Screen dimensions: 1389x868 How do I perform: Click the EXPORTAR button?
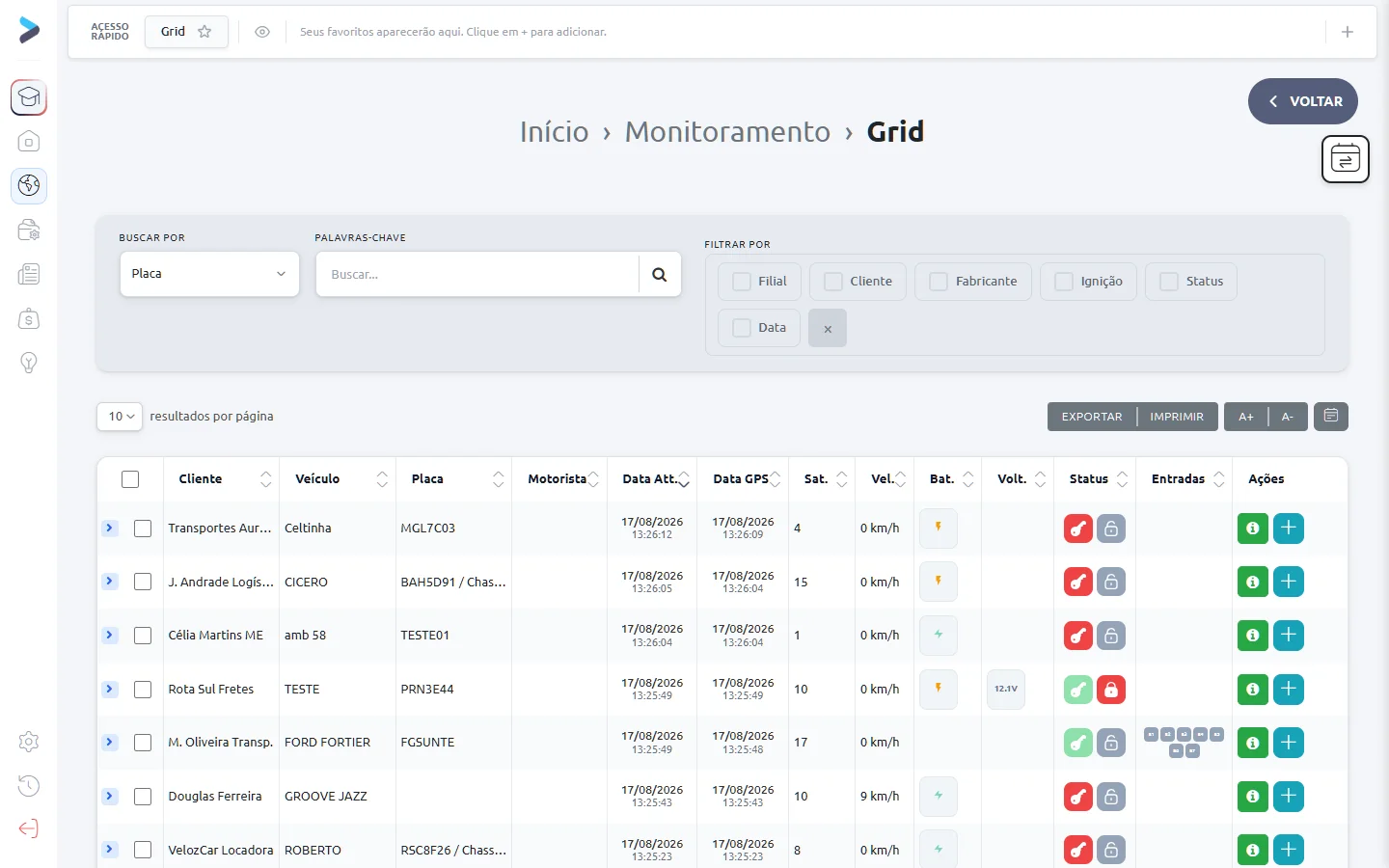pos(1092,417)
